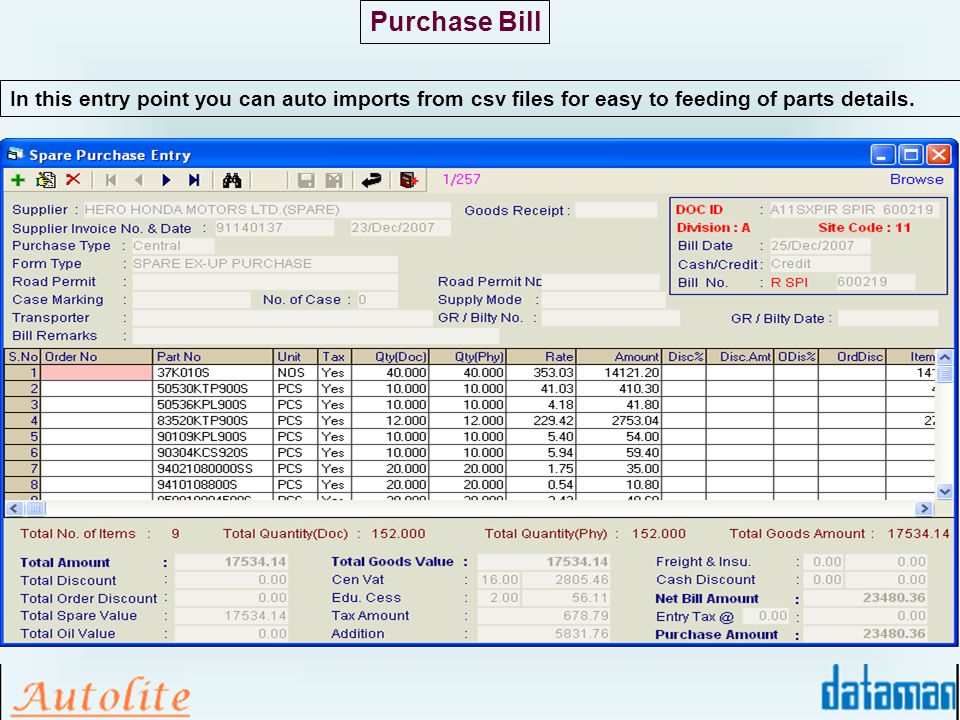Click the horizontal scroll left arrow
960x720 pixels.
14,508
